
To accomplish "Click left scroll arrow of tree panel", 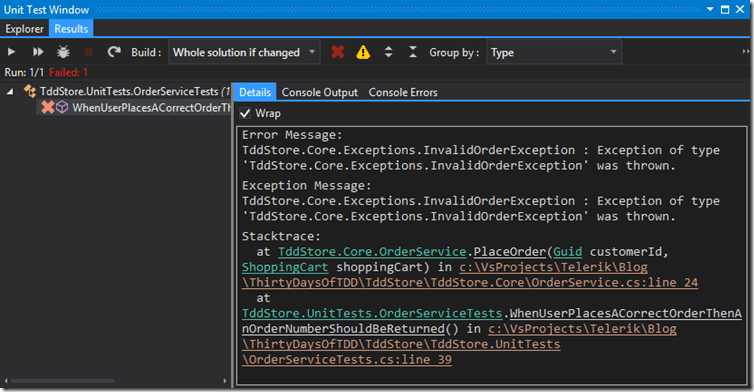I will [5, 381].
